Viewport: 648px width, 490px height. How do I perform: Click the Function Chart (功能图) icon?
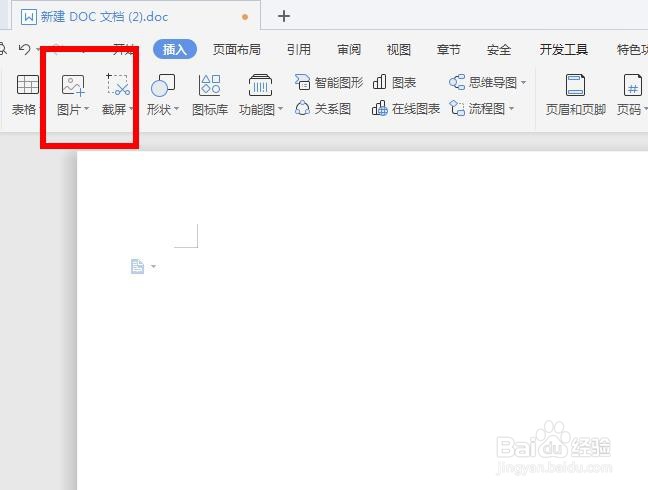[260, 85]
